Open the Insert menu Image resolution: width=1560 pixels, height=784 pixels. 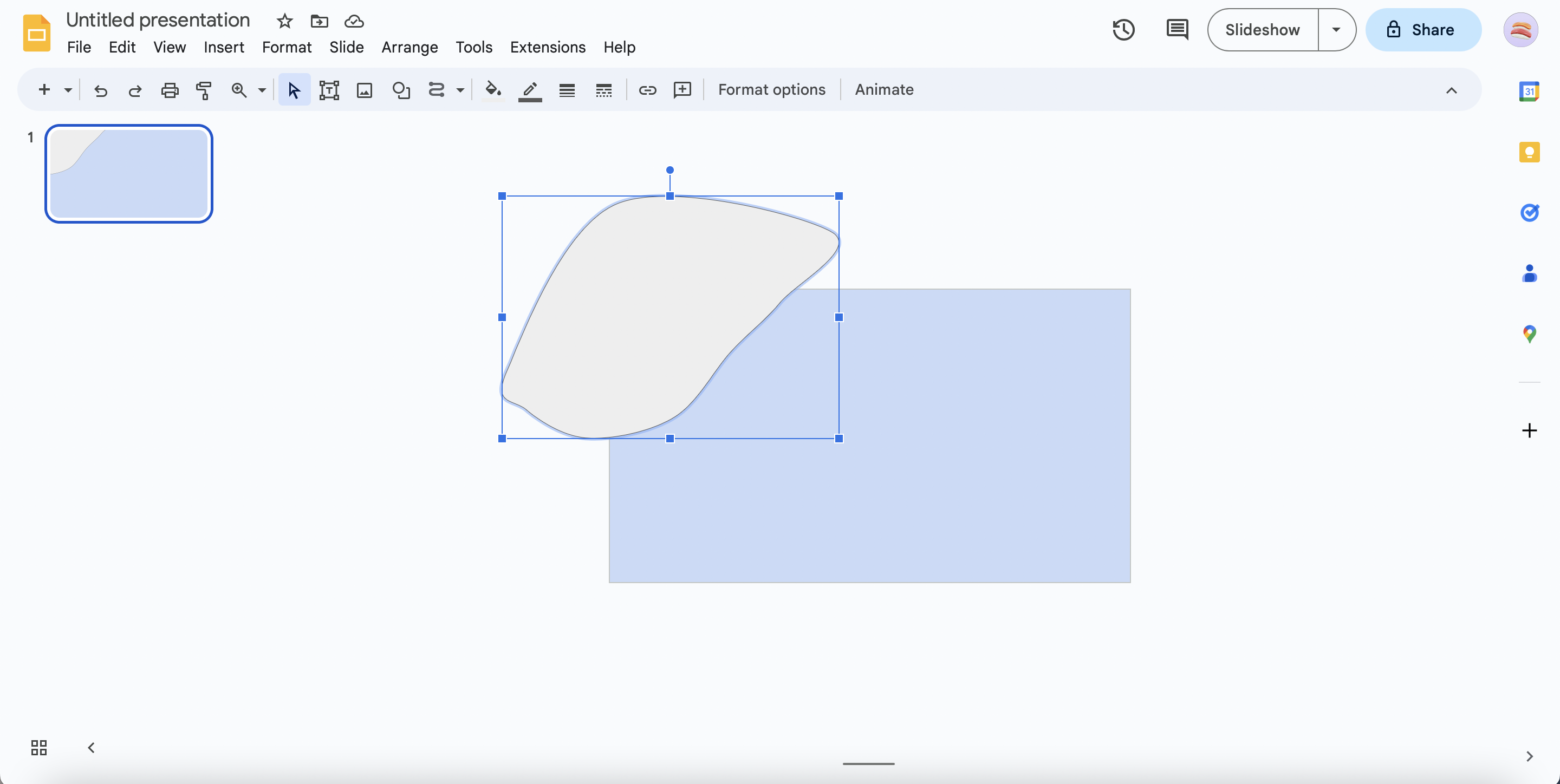[x=224, y=47]
